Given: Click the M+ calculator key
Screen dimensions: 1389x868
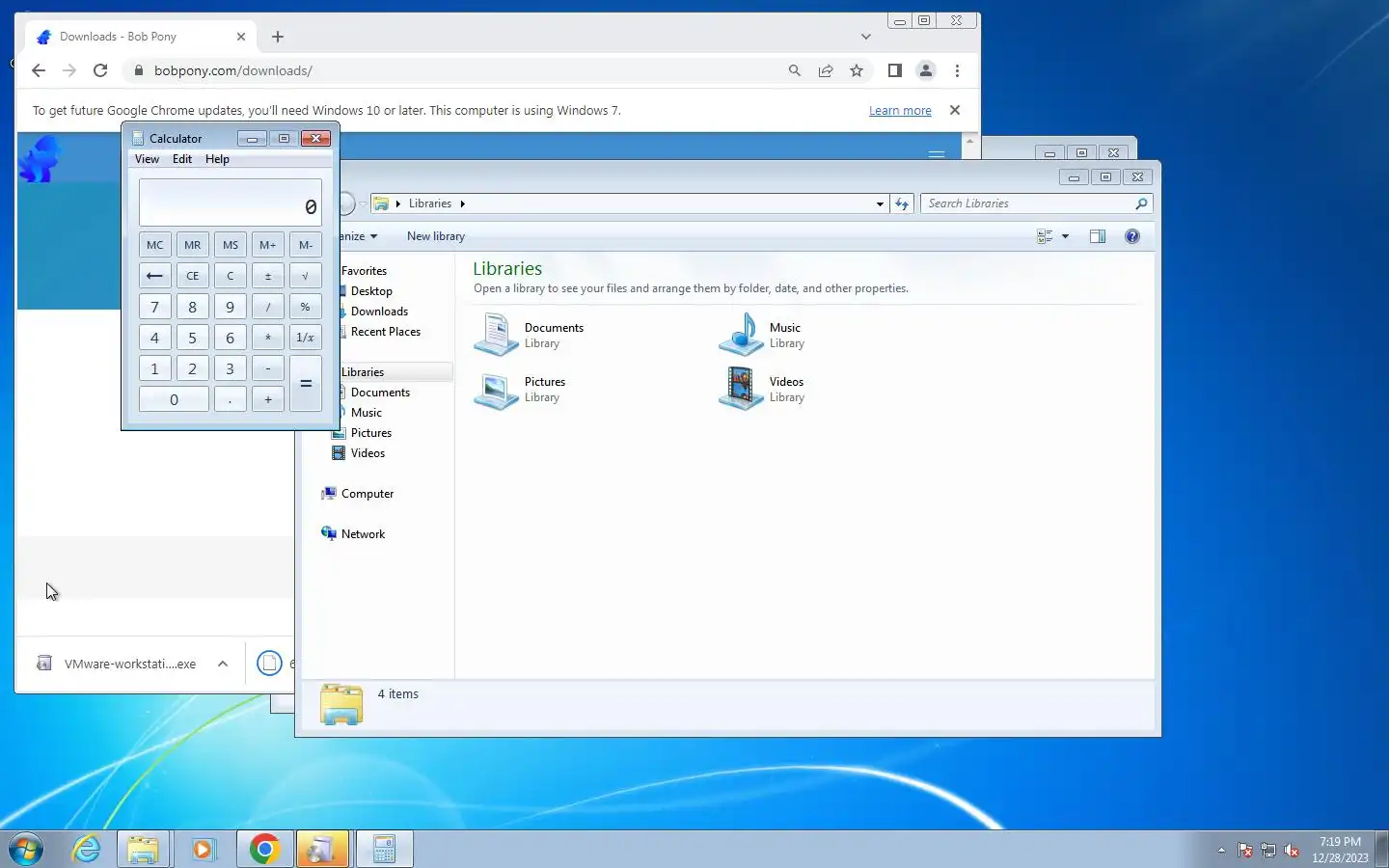Looking at the screenshot, I should [267, 245].
